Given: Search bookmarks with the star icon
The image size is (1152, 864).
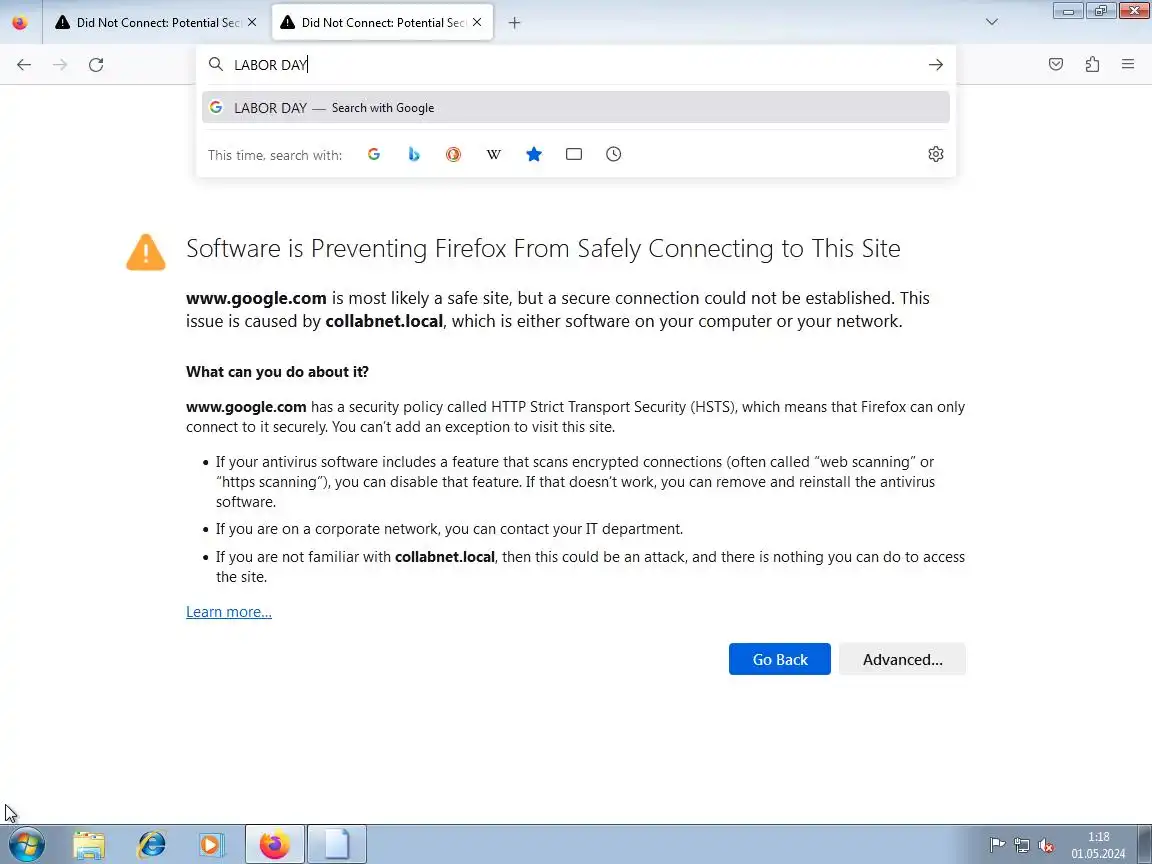Looking at the screenshot, I should pyautogui.click(x=534, y=154).
